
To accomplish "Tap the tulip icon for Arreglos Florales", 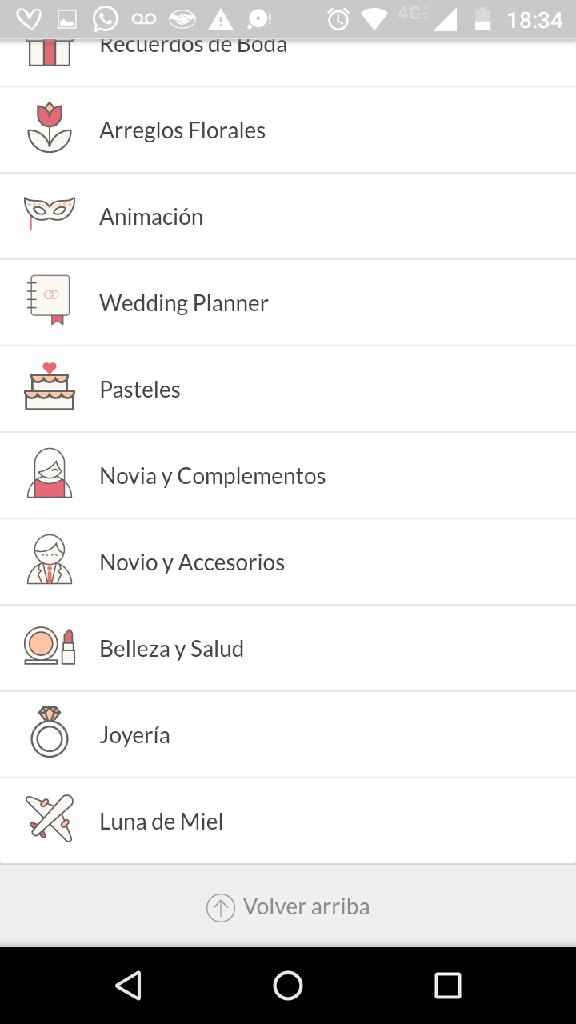I will 50,128.
